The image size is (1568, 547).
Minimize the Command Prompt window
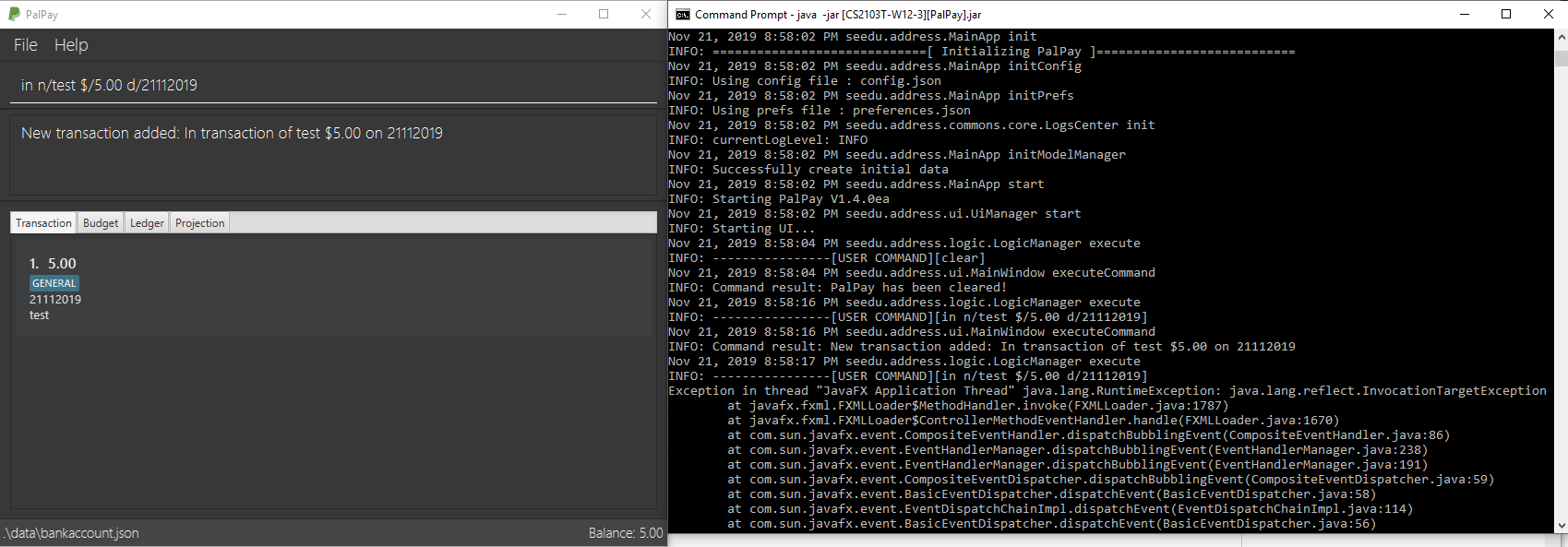coord(1464,14)
